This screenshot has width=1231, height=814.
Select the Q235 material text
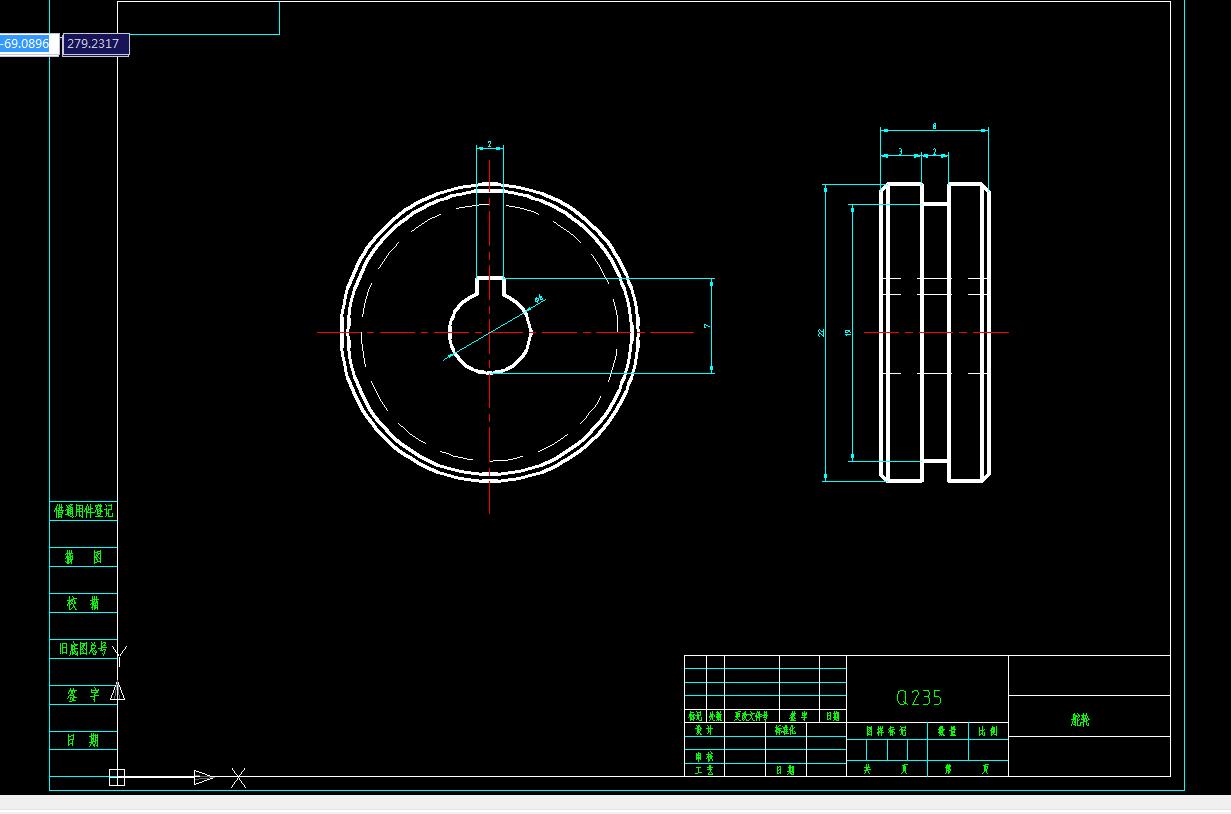point(919,698)
